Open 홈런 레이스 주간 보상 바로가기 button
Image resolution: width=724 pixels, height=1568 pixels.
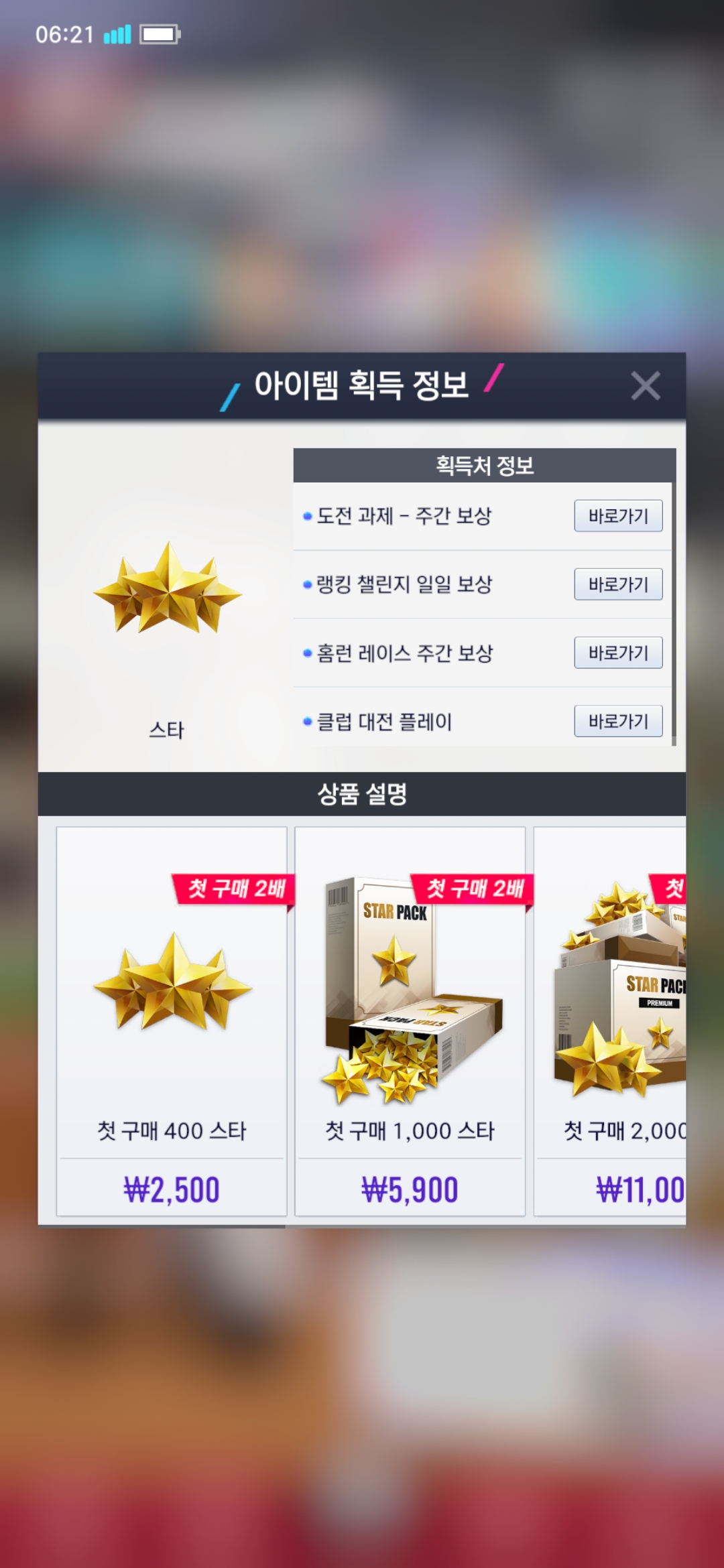pyautogui.click(x=618, y=653)
